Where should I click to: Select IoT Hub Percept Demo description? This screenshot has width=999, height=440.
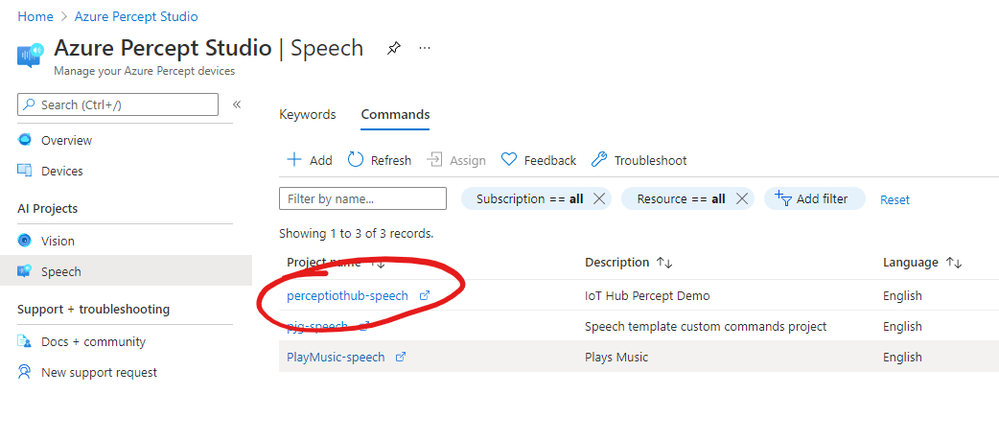647,295
